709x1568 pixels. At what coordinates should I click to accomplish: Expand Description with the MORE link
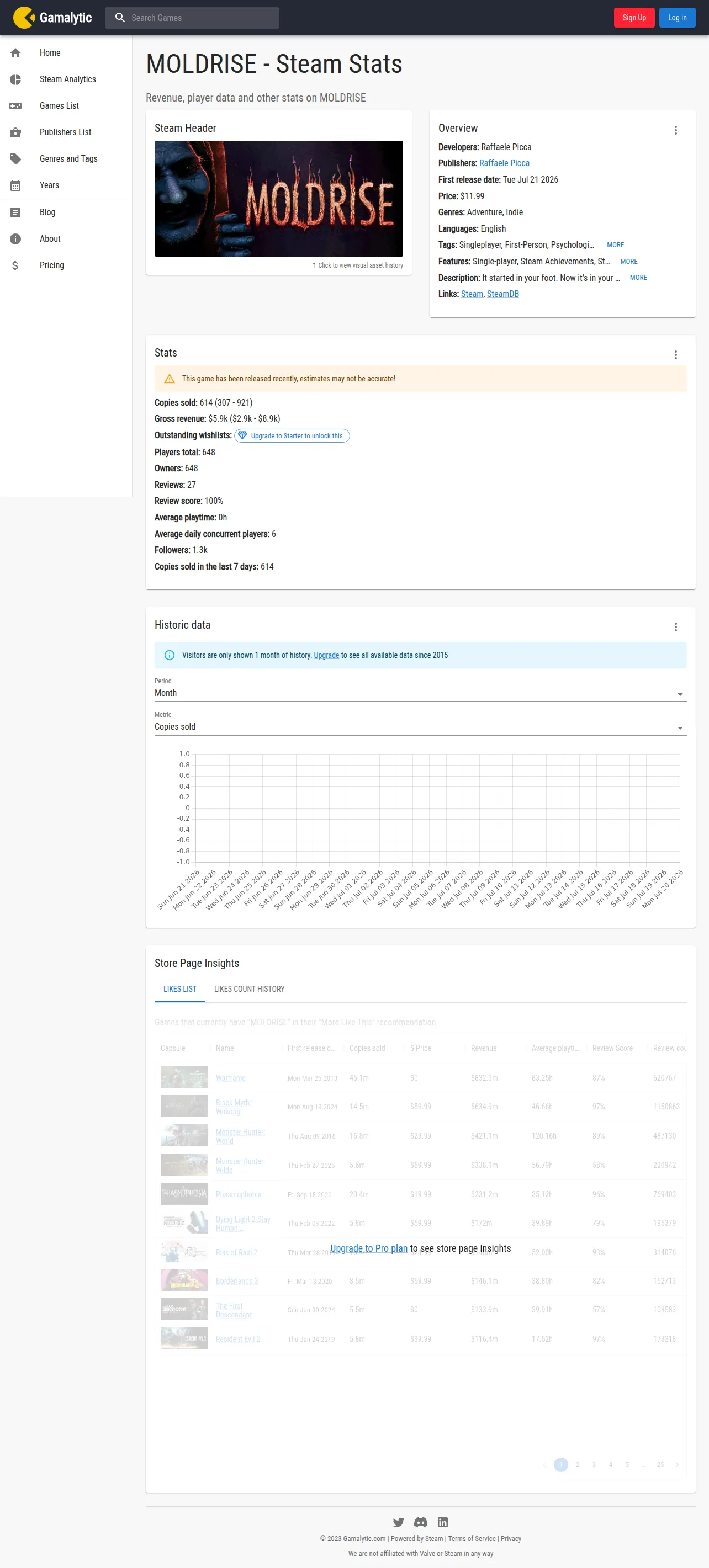pos(638,278)
